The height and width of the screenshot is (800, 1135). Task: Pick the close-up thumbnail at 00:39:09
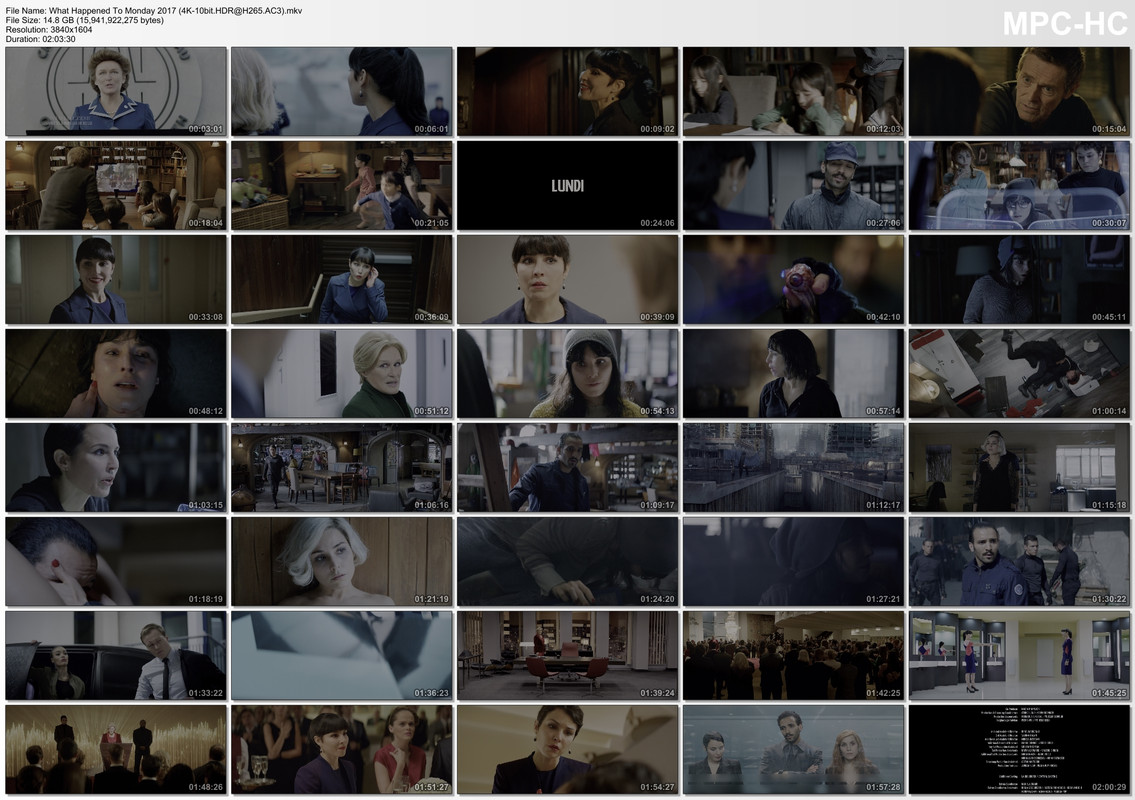click(x=568, y=279)
